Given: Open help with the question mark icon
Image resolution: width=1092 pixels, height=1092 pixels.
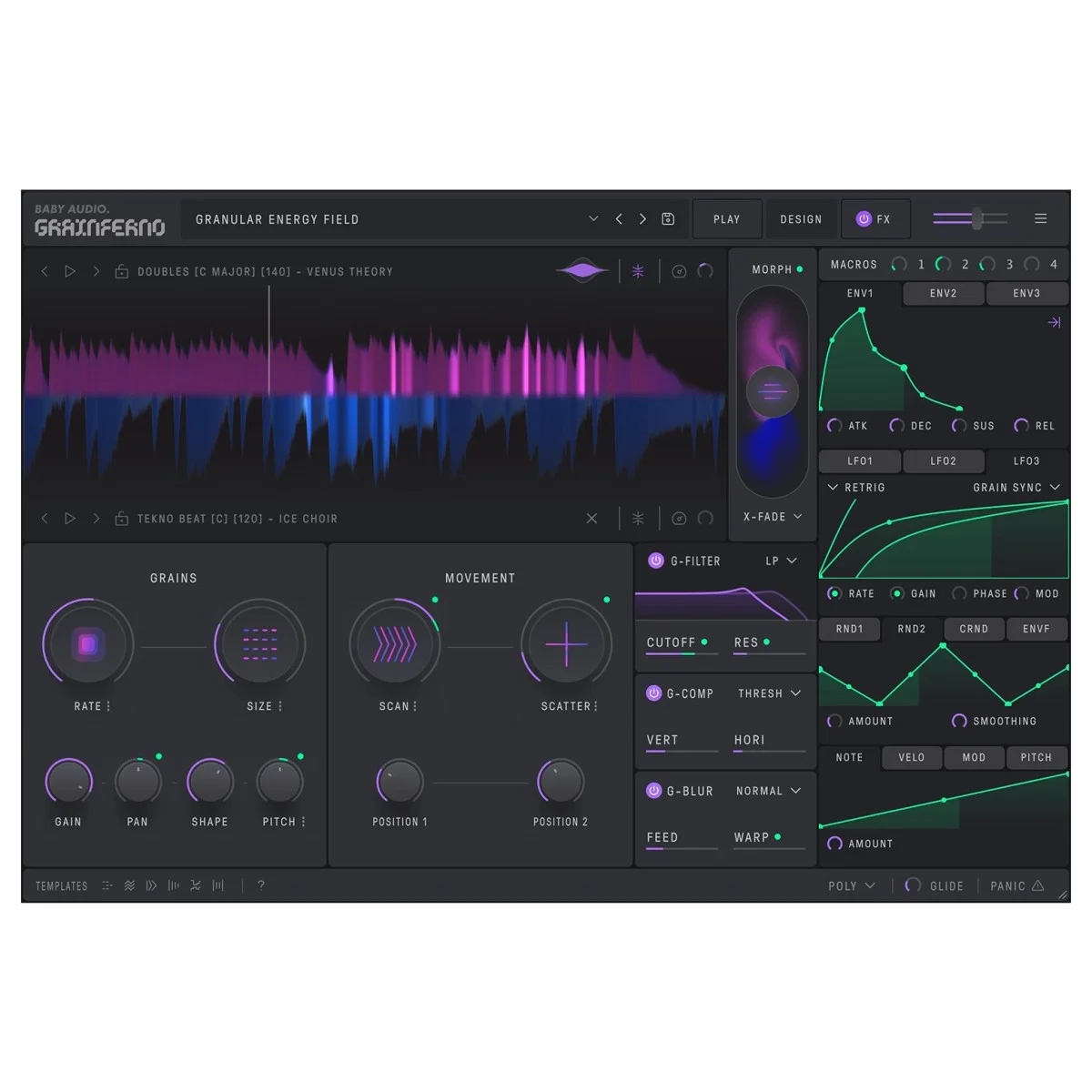Looking at the screenshot, I should click(x=261, y=885).
